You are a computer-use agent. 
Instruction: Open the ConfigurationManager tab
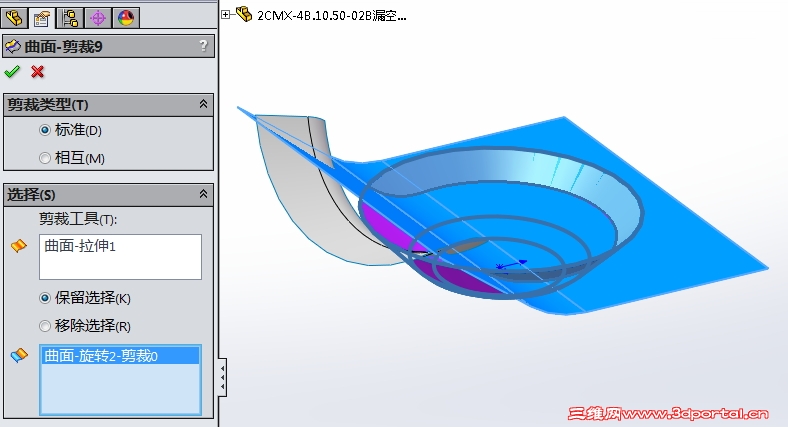[70, 19]
